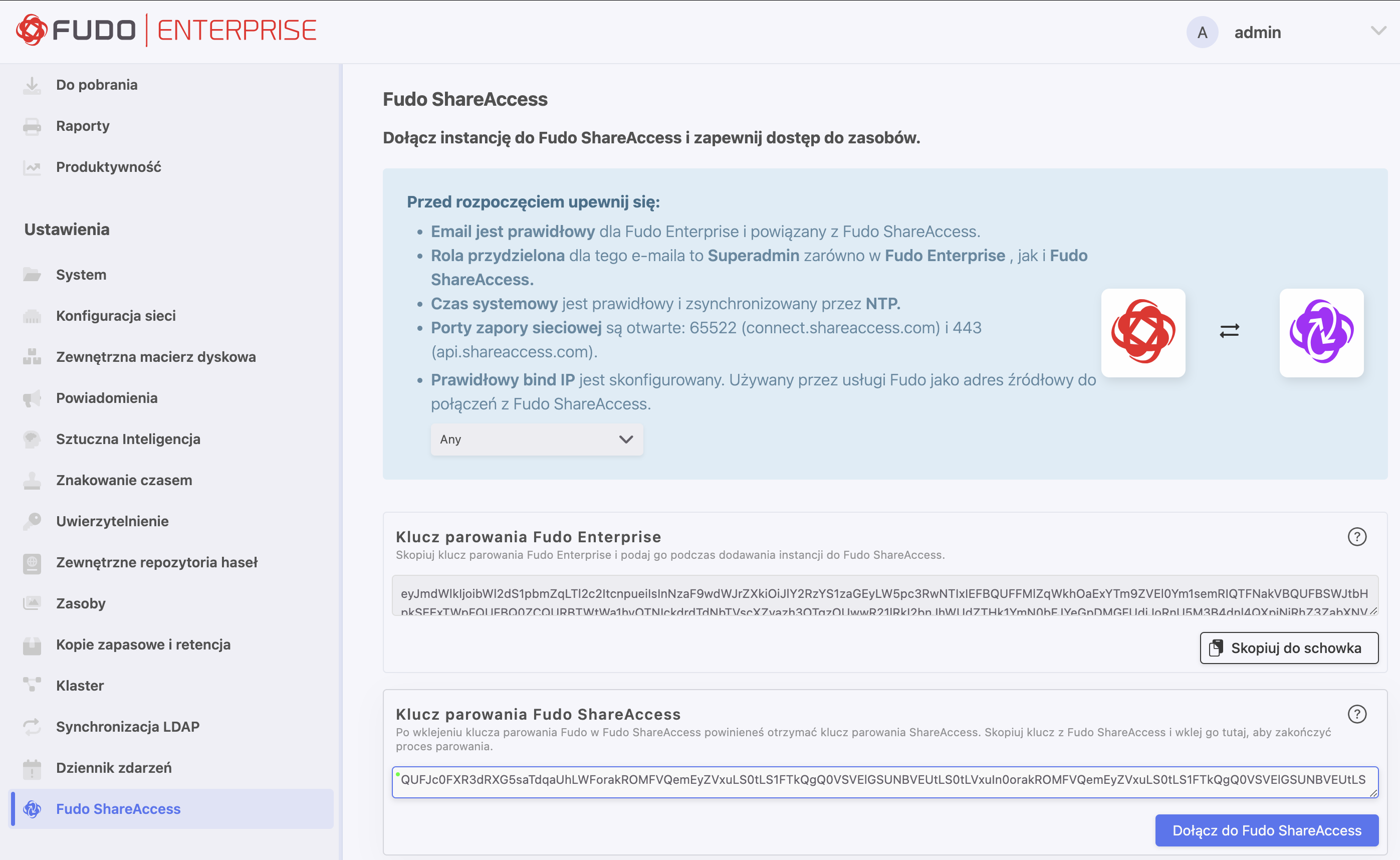Go to Kopie zapasowe i retencja
Screen dimensions: 1400x860
pos(143,644)
